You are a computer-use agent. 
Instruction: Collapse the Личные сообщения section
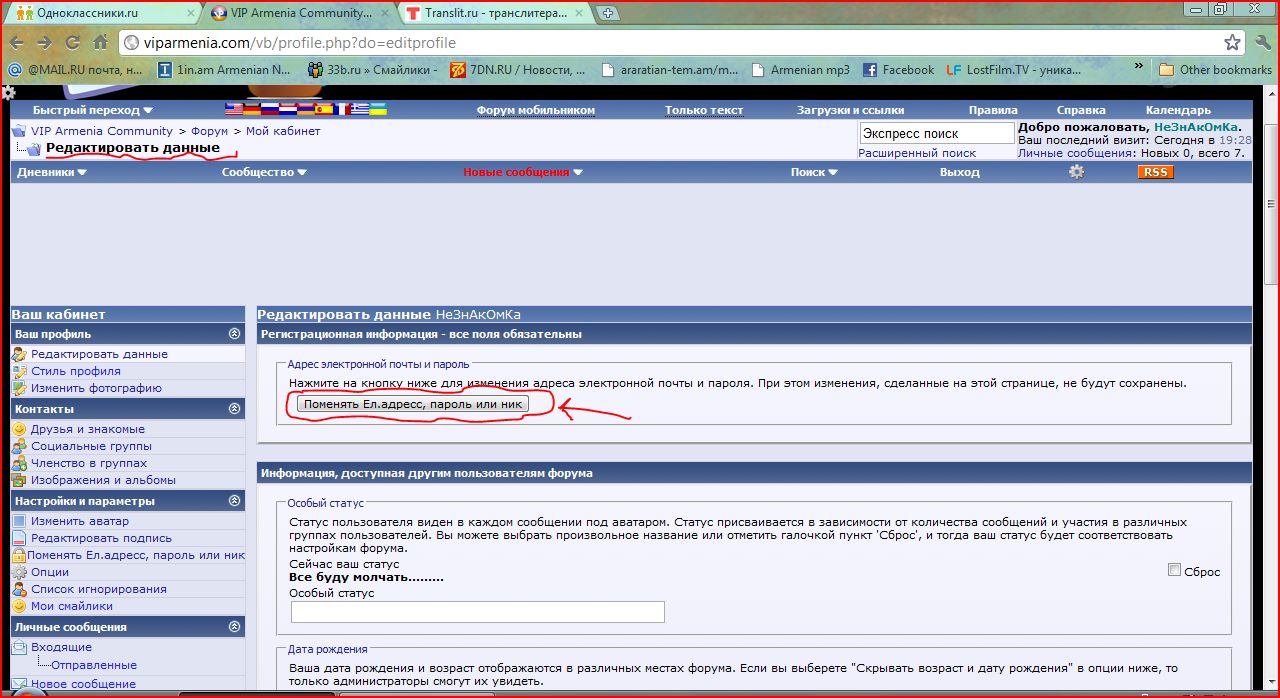[234, 627]
